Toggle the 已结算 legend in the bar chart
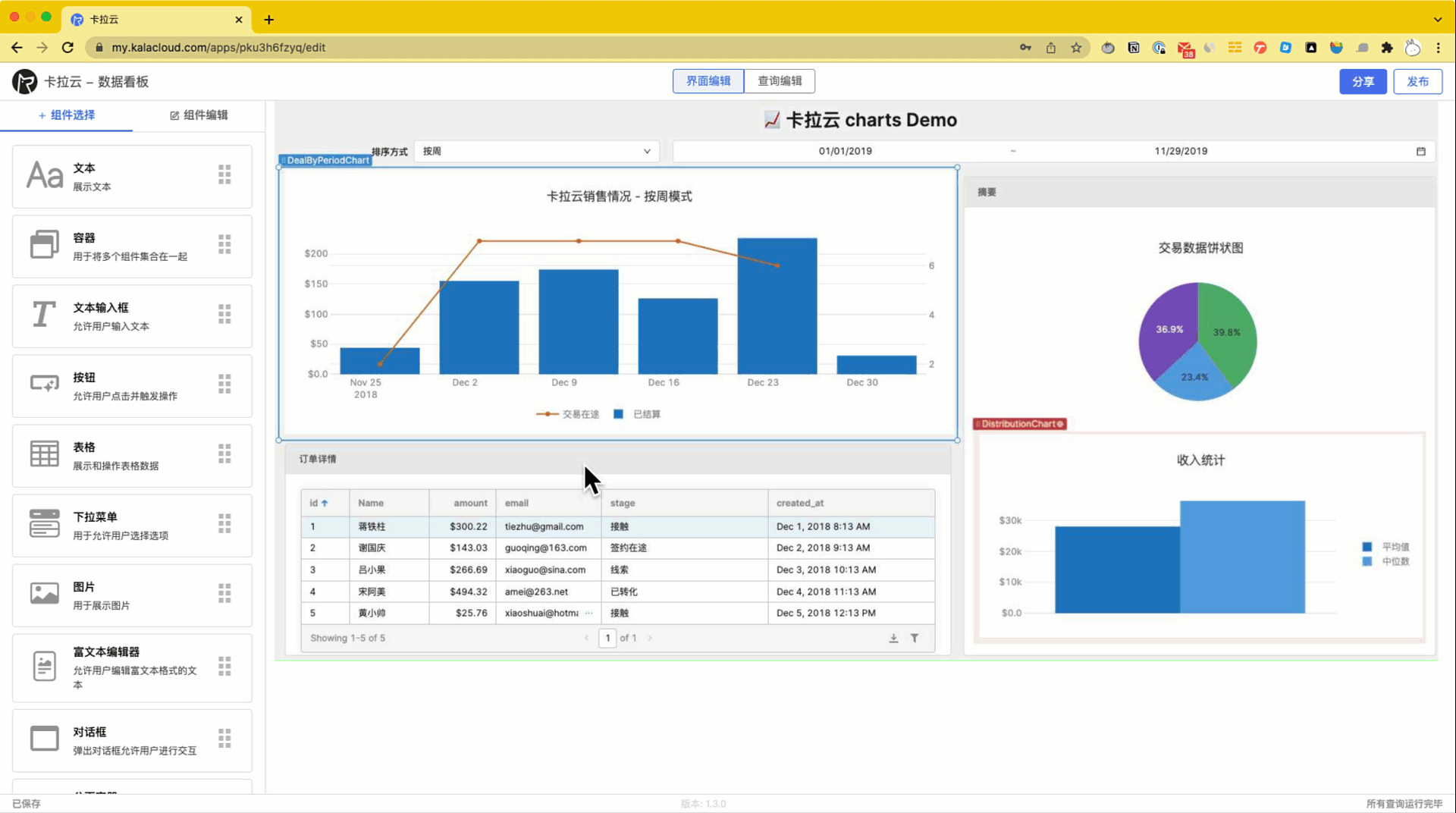This screenshot has height=813, width=1456. click(x=636, y=414)
